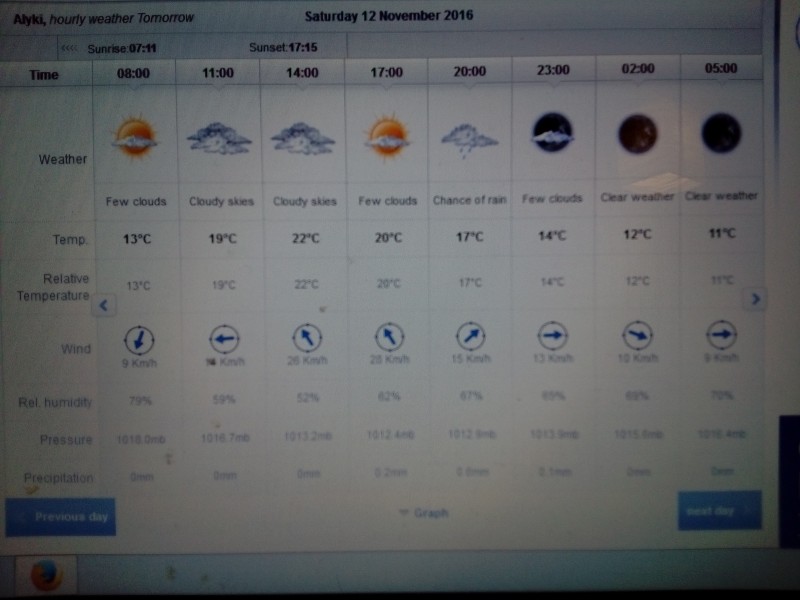Click the right chevron to show later hours
Viewport: 800px width, 600px height.
click(756, 299)
